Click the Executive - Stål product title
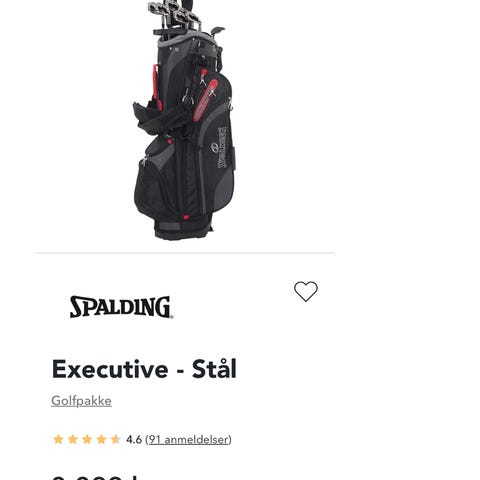Image resolution: width=480 pixels, height=480 pixels. (x=144, y=369)
